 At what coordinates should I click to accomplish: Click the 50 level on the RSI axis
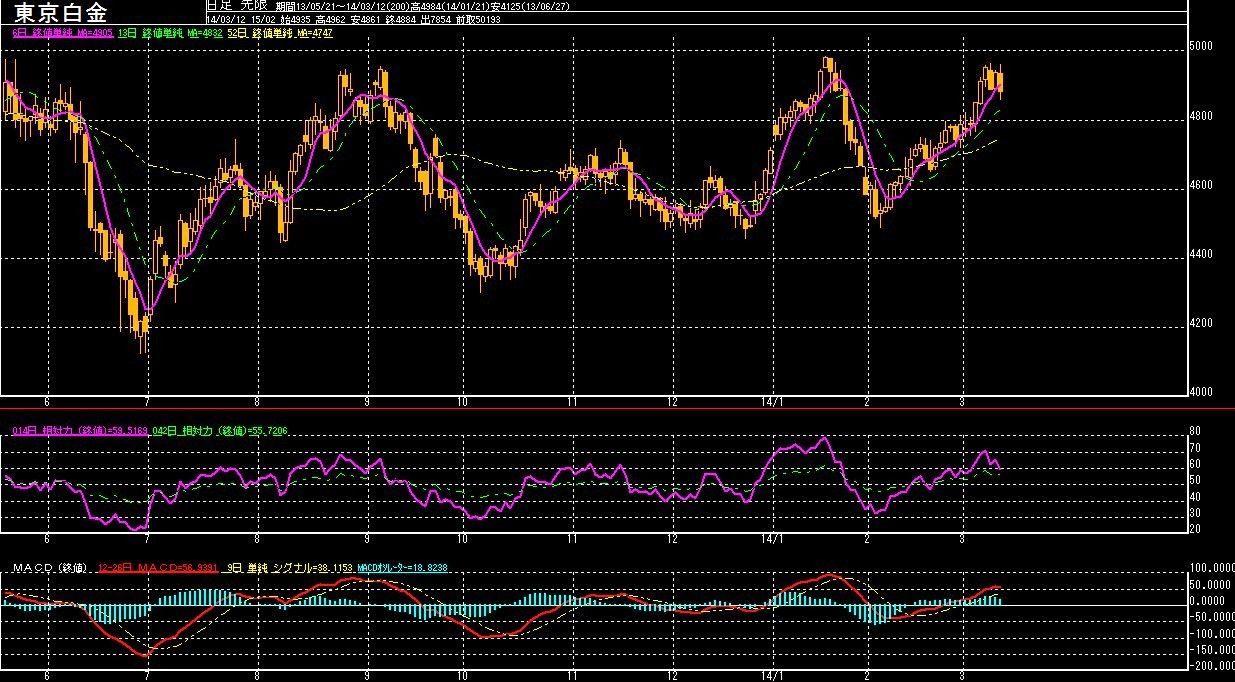pos(1194,481)
